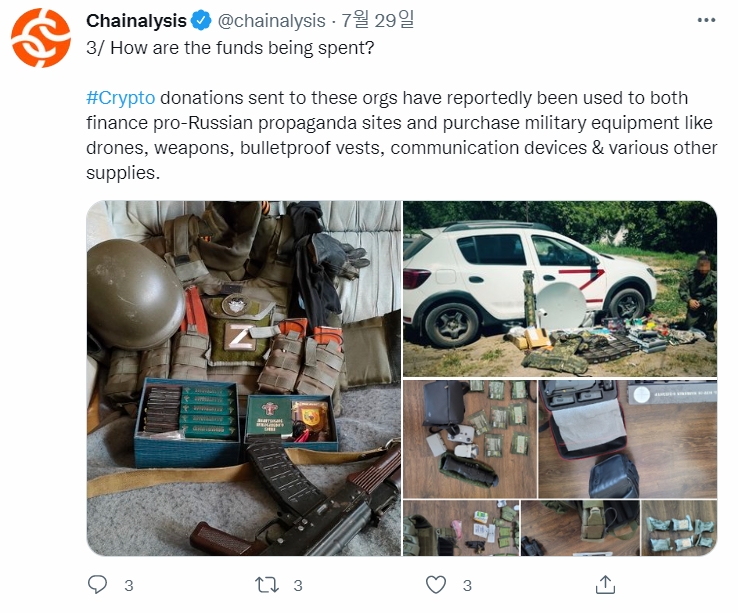Open the three-dot more options menu
The height and width of the screenshot is (613, 738).
706,20
